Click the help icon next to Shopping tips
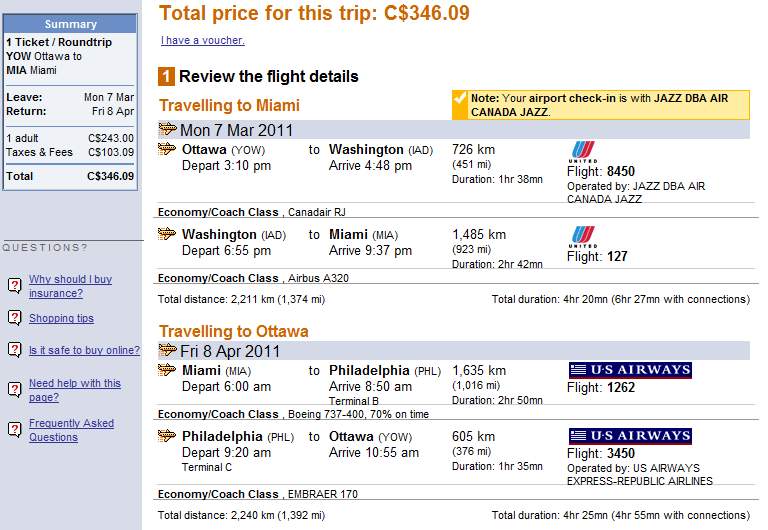 click(15, 318)
